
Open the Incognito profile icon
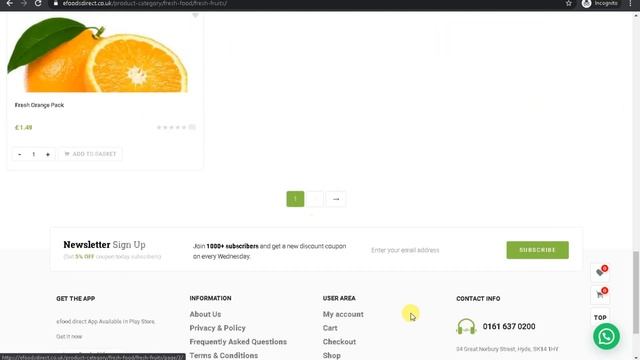(587, 3)
